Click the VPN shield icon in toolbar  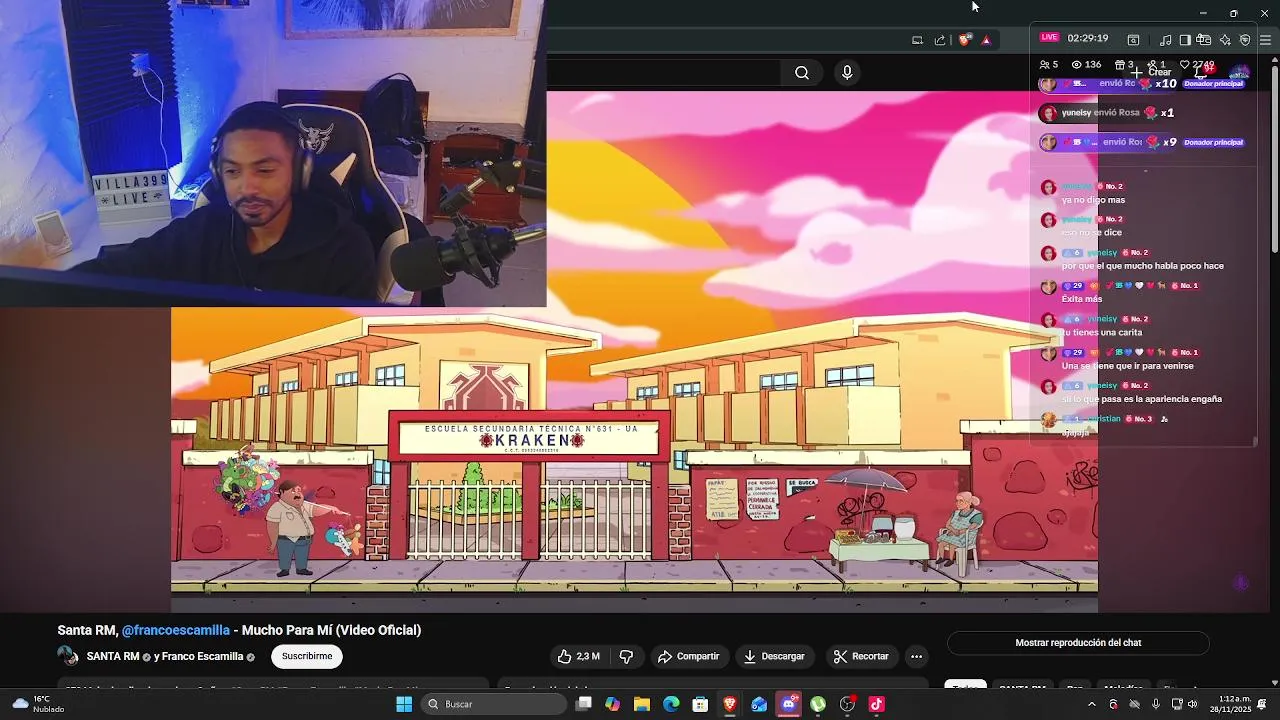(1245, 40)
